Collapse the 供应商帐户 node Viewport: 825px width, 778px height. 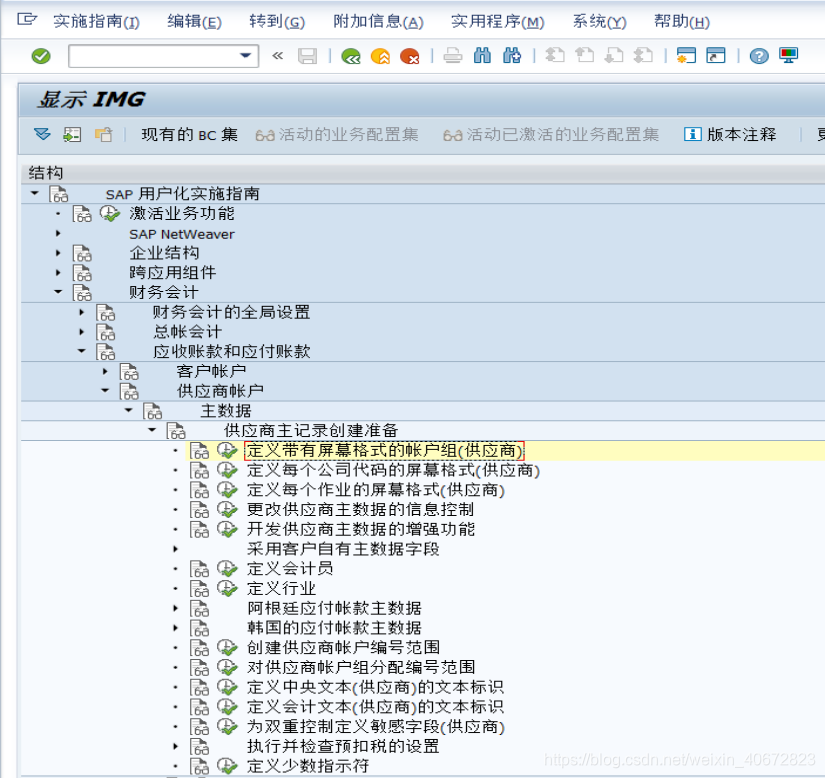click(105, 390)
